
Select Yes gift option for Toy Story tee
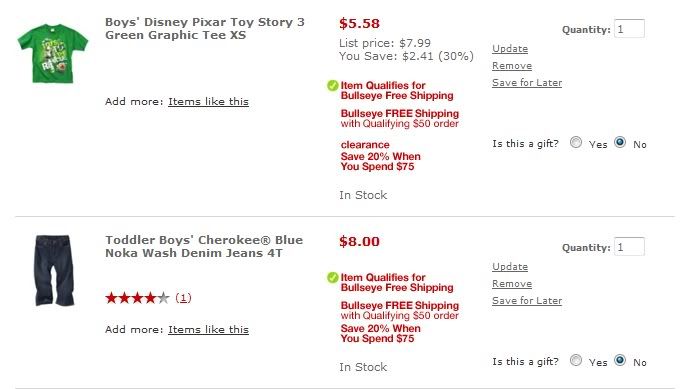pyautogui.click(x=576, y=142)
